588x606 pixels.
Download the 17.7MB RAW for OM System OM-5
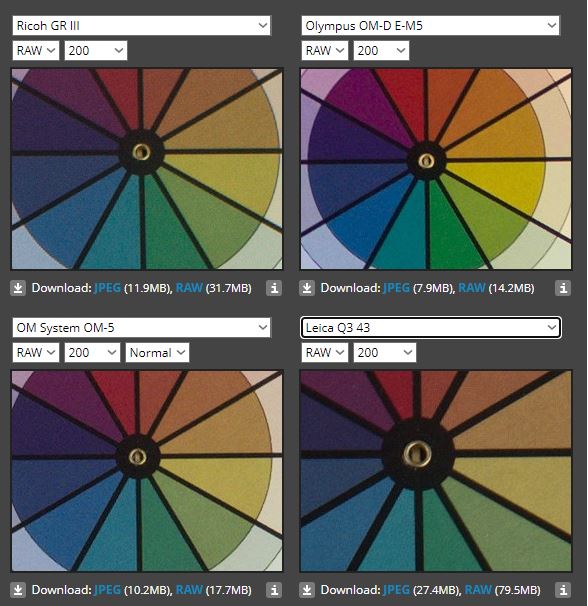pos(189,590)
